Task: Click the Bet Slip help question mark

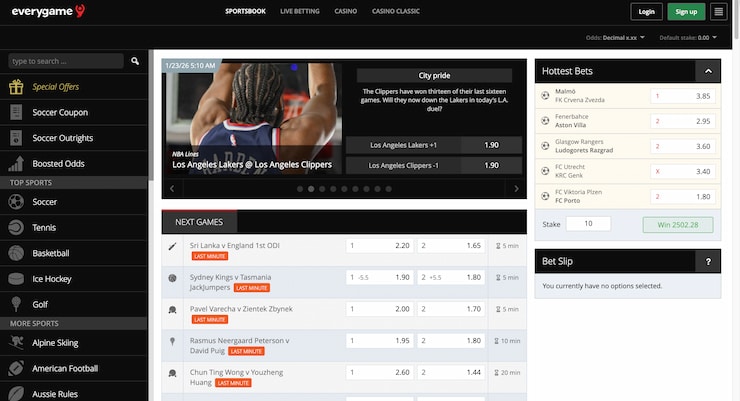Action: click(x=708, y=261)
